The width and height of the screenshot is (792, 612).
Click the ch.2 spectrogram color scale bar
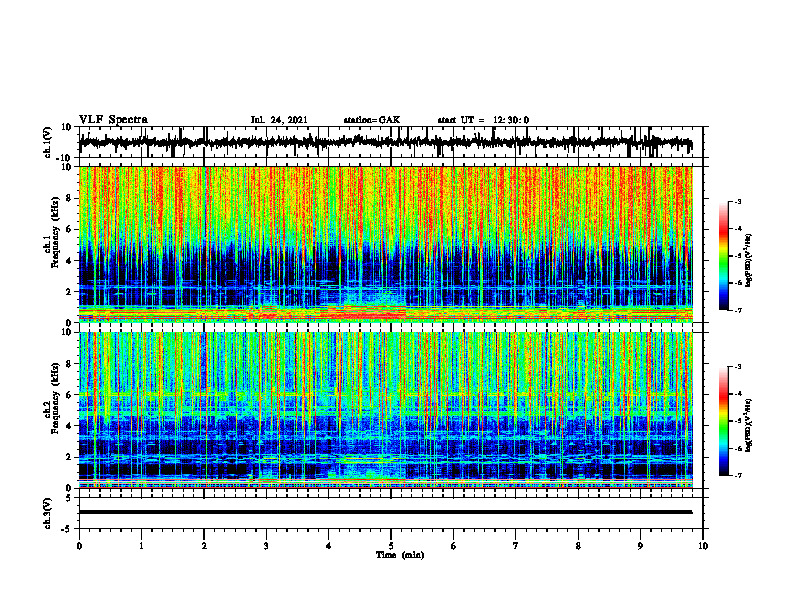(x=723, y=421)
